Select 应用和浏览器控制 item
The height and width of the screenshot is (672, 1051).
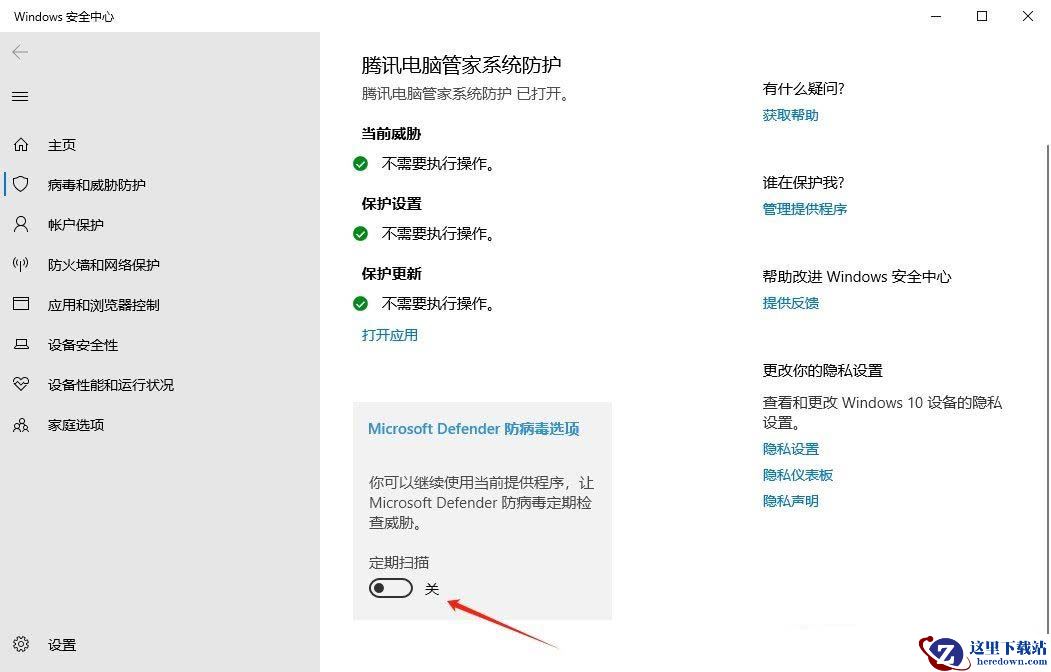point(104,306)
